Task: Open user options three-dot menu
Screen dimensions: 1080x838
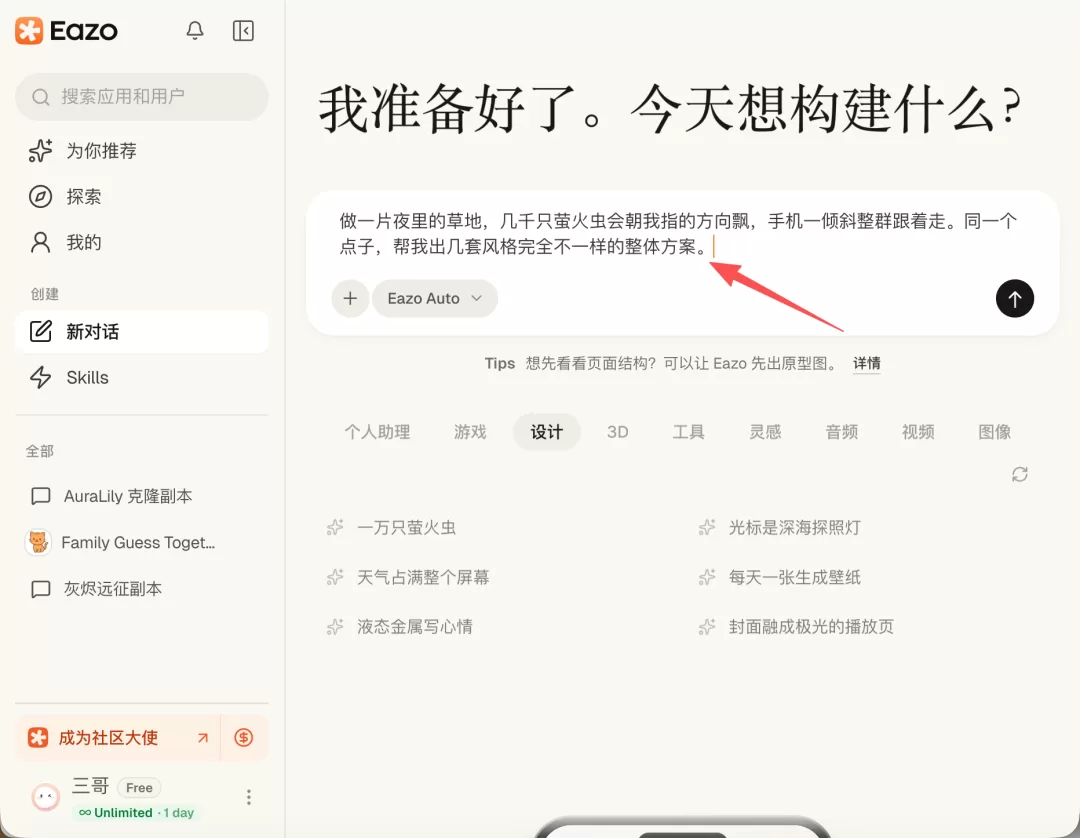Action: pos(249,797)
